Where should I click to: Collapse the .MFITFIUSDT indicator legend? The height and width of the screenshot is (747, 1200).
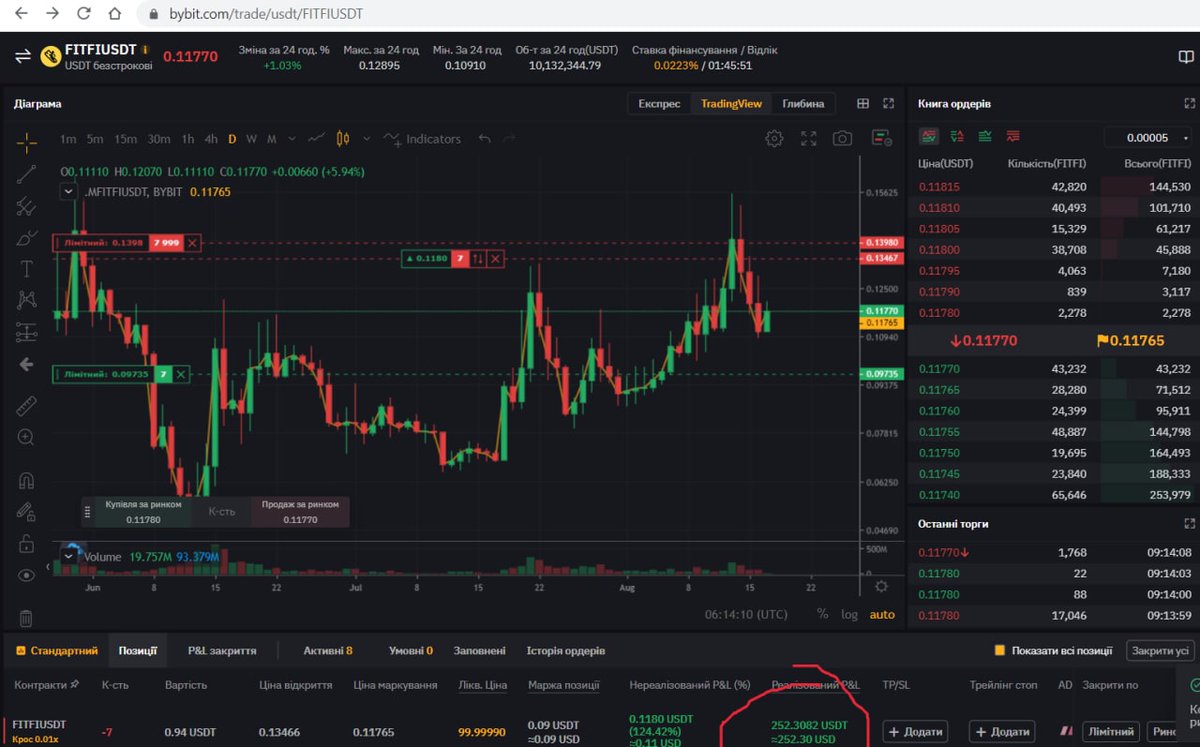tap(68, 192)
